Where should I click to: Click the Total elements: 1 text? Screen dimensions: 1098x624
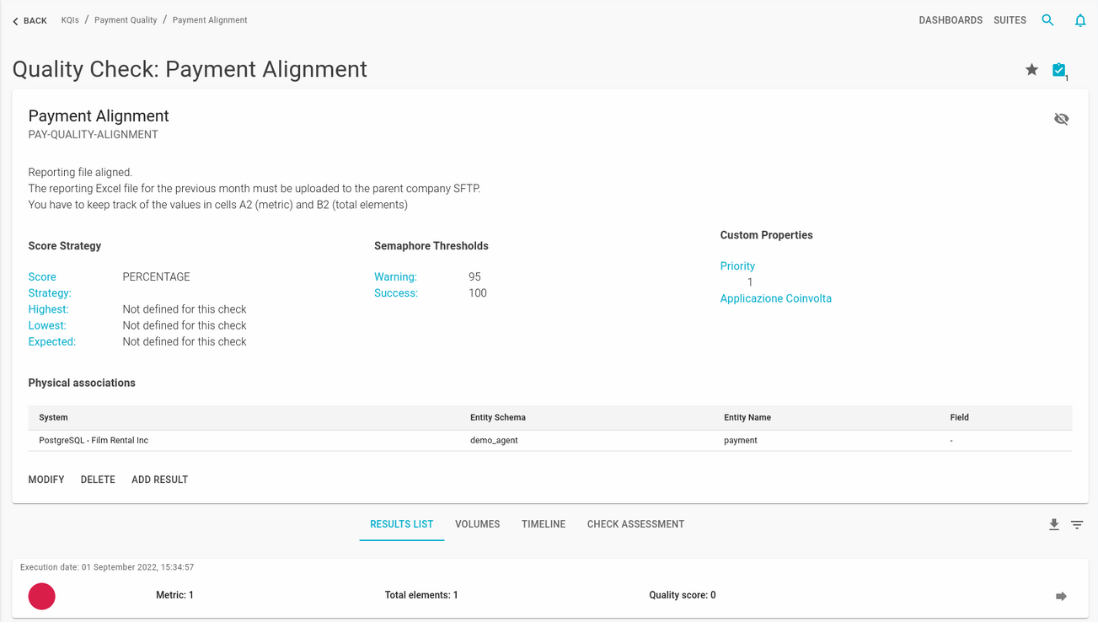[x=421, y=595]
